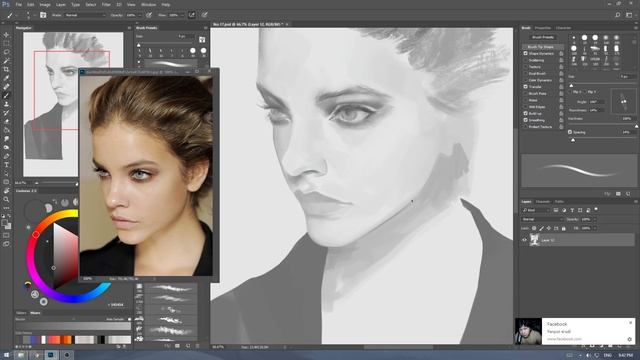Toggle Transfer checkbox
Image resolution: width=640 pixels, height=360 pixels.
pyautogui.click(x=526, y=87)
